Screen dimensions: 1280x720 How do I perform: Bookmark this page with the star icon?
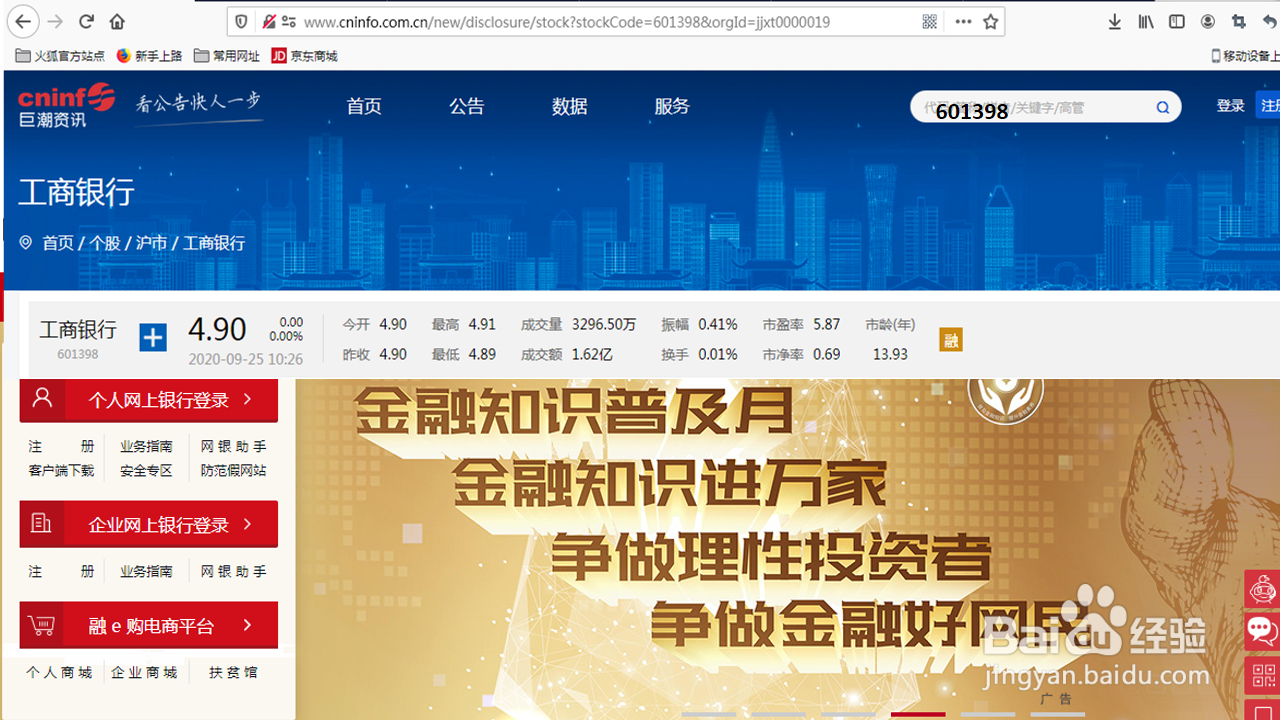[991, 21]
